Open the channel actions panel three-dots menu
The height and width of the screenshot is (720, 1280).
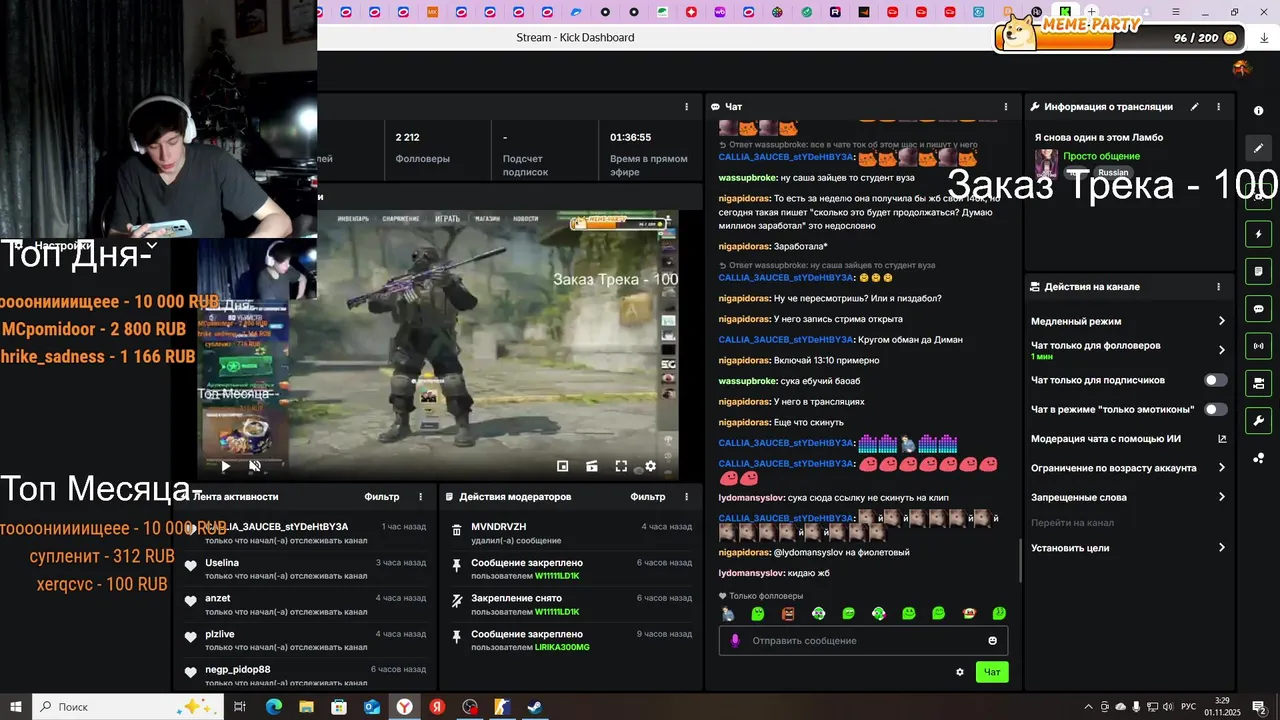1218,287
